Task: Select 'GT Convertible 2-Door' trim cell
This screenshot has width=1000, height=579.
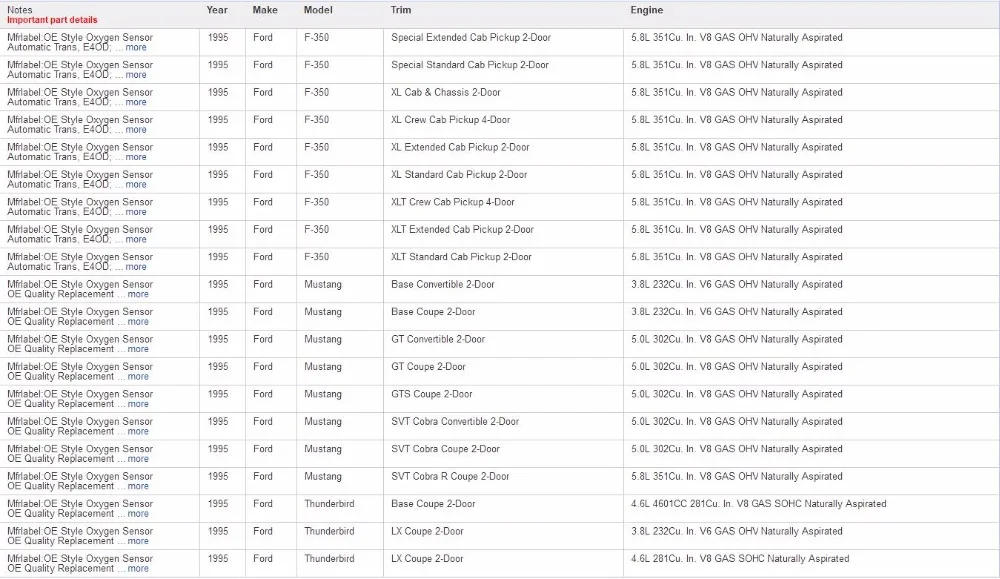Action: pos(438,339)
